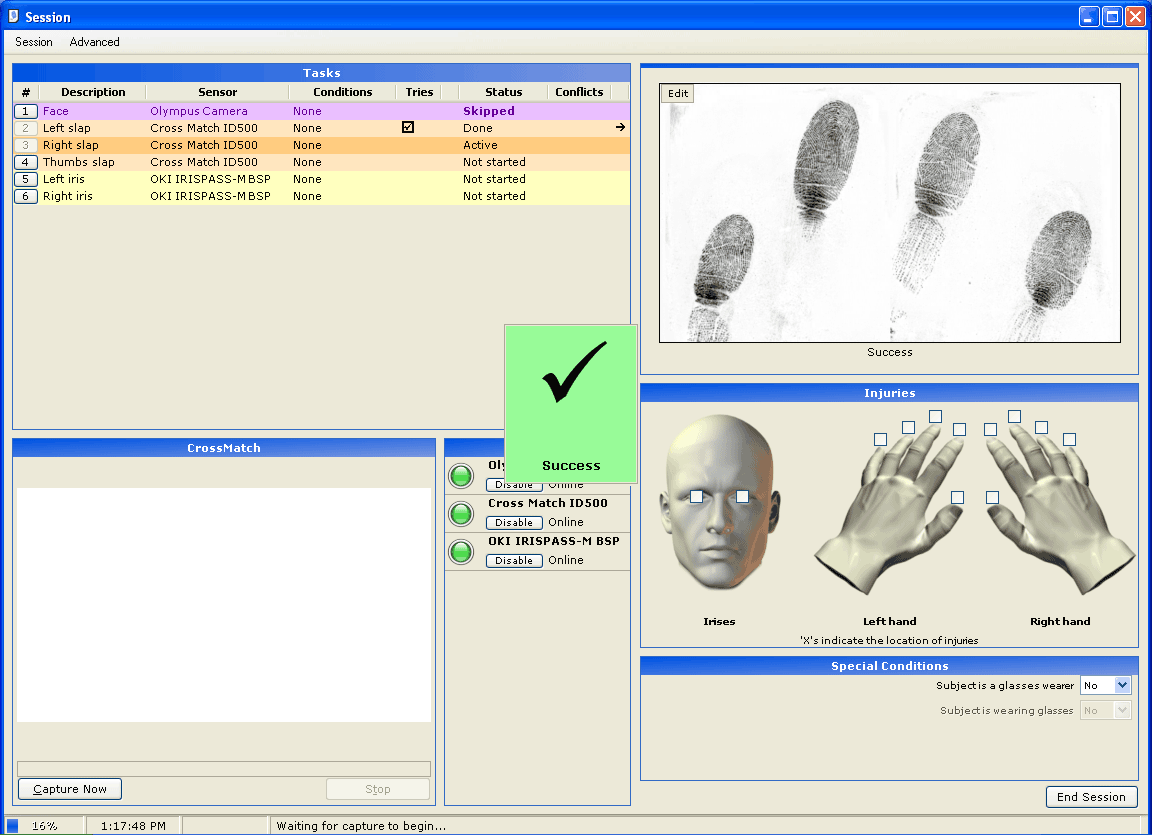Click the arrow icon on Left slap row
The image size is (1152, 835).
[620, 128]
